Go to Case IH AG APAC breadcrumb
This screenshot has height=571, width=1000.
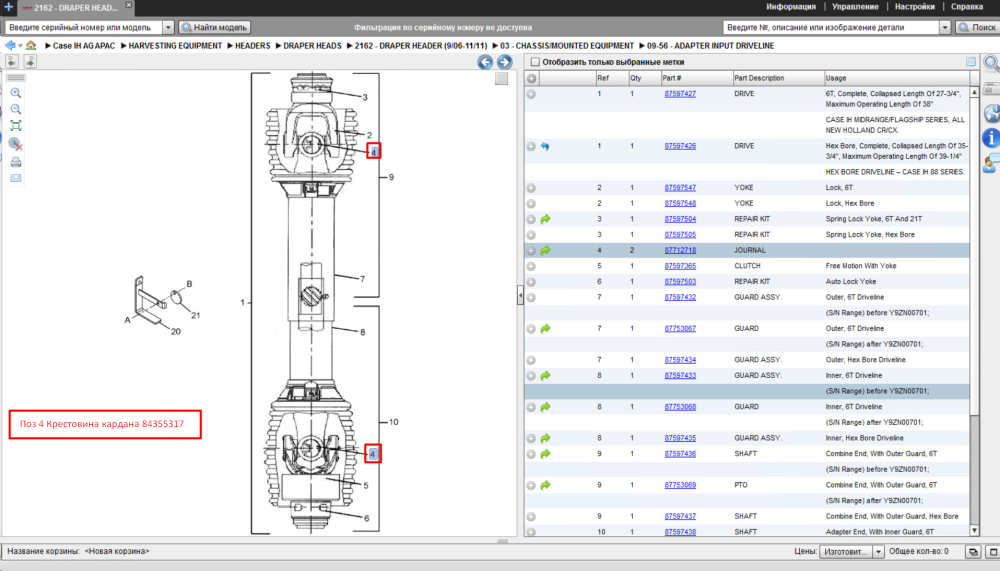point(84,46)
